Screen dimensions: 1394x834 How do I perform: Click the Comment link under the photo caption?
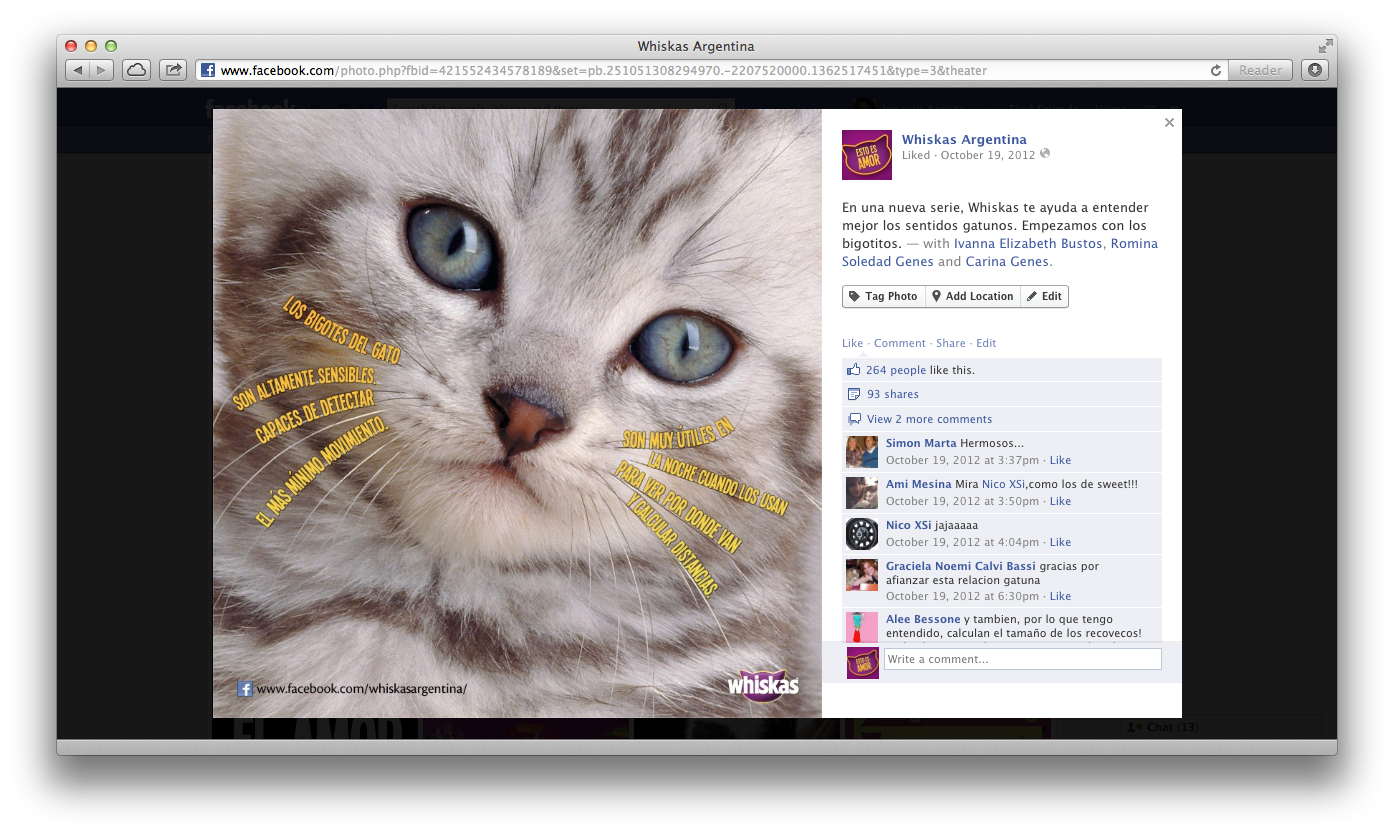pyautogui.click(x=900, y=343)
